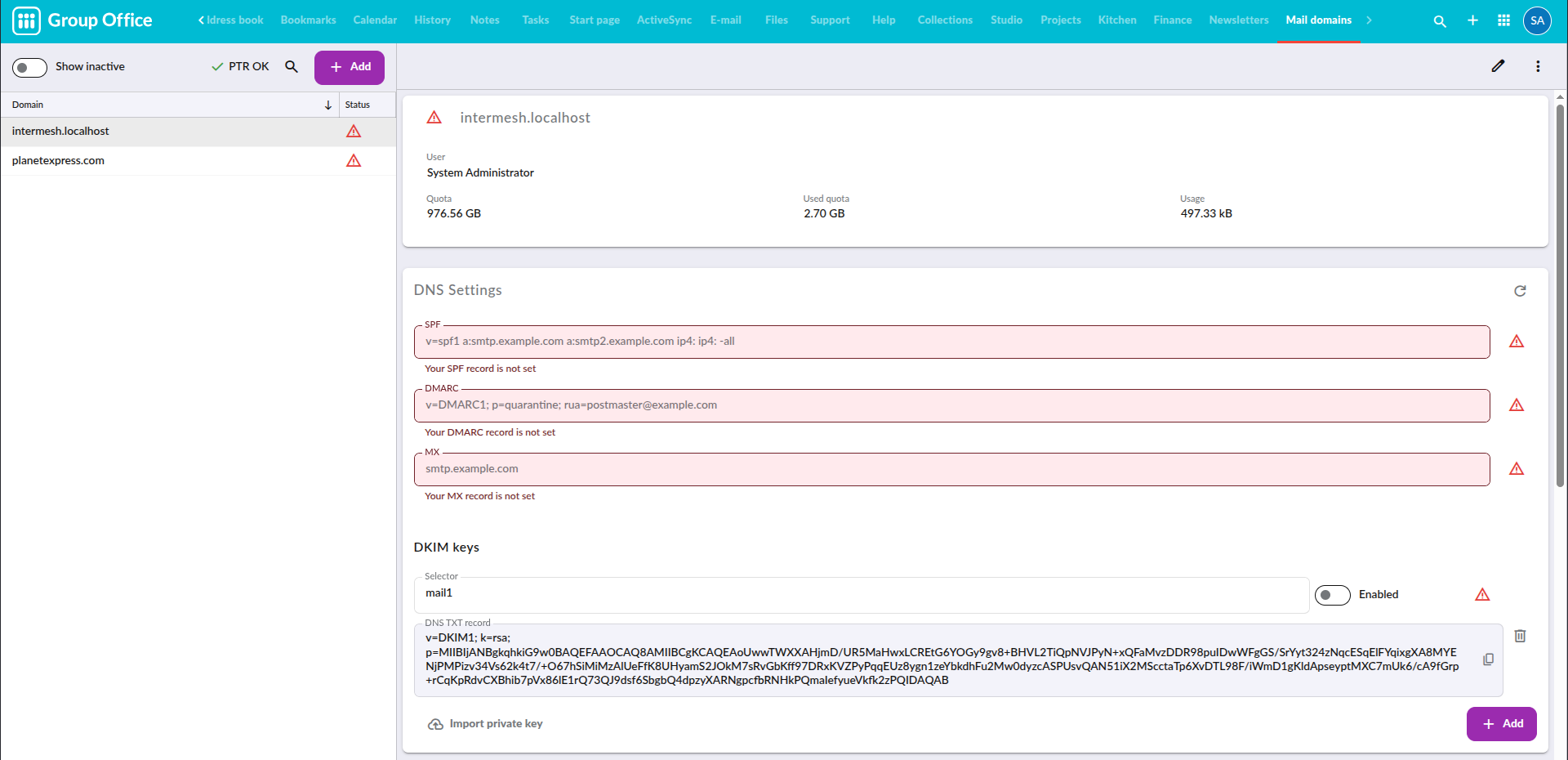1568x760 pixels.
Task: Click DMARC field warning triangle
Action: (1517, 405)
